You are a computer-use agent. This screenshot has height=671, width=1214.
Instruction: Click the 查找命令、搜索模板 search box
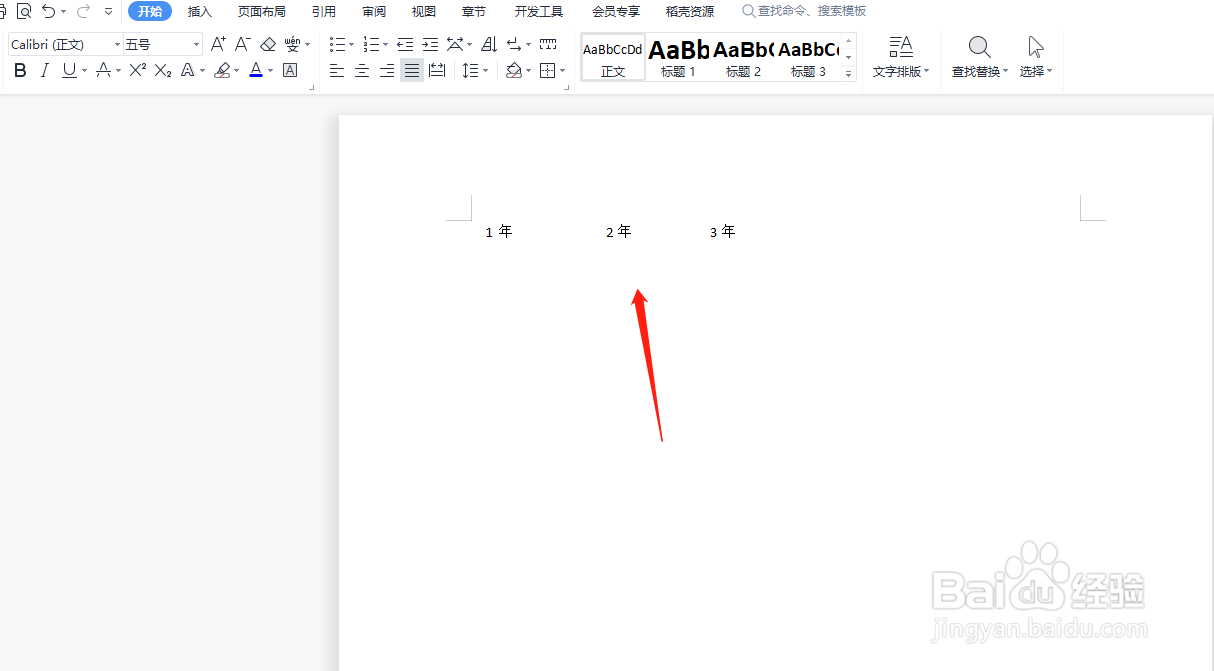pos(804,11)
